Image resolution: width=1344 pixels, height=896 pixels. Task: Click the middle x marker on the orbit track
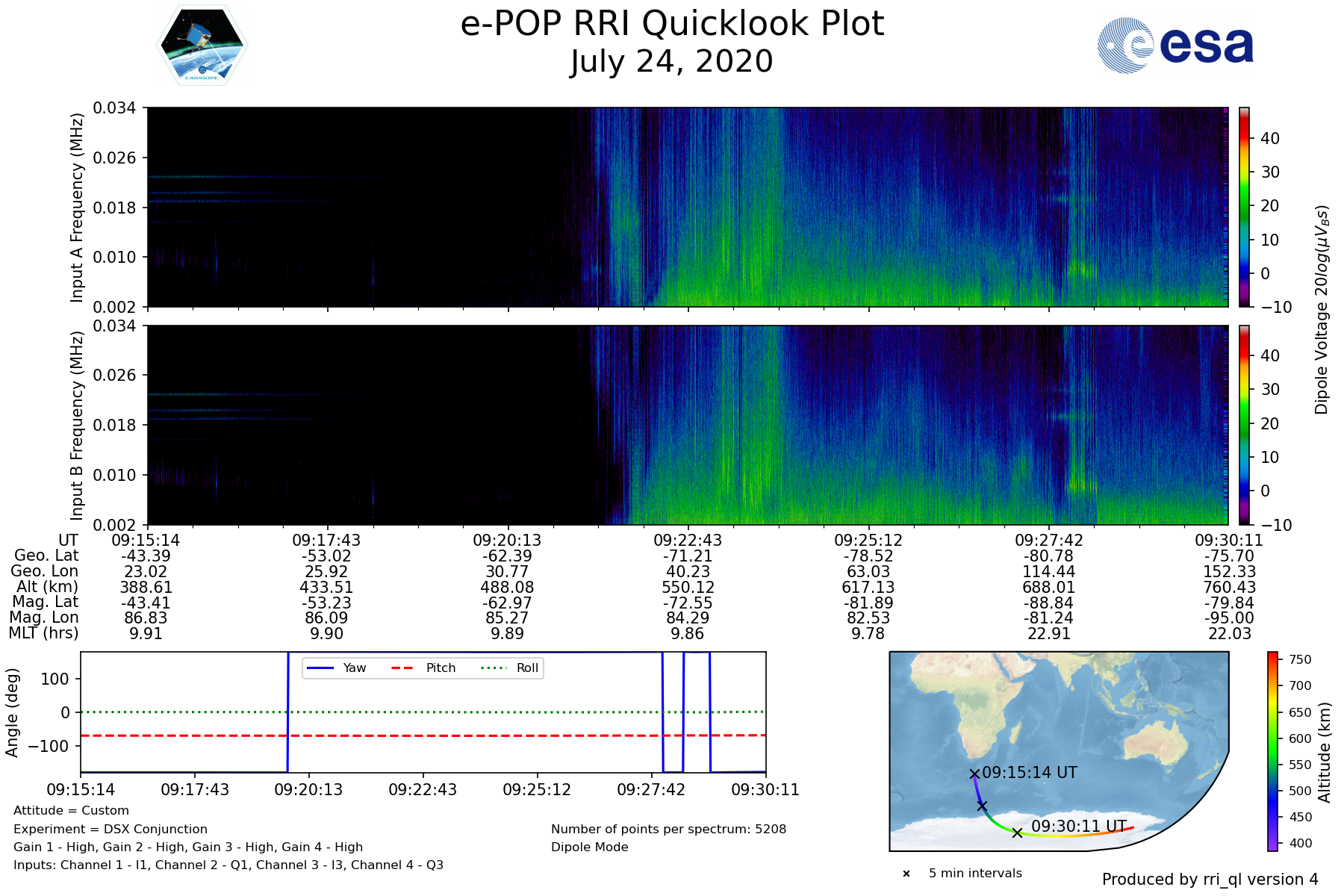(x=983, y=806)
